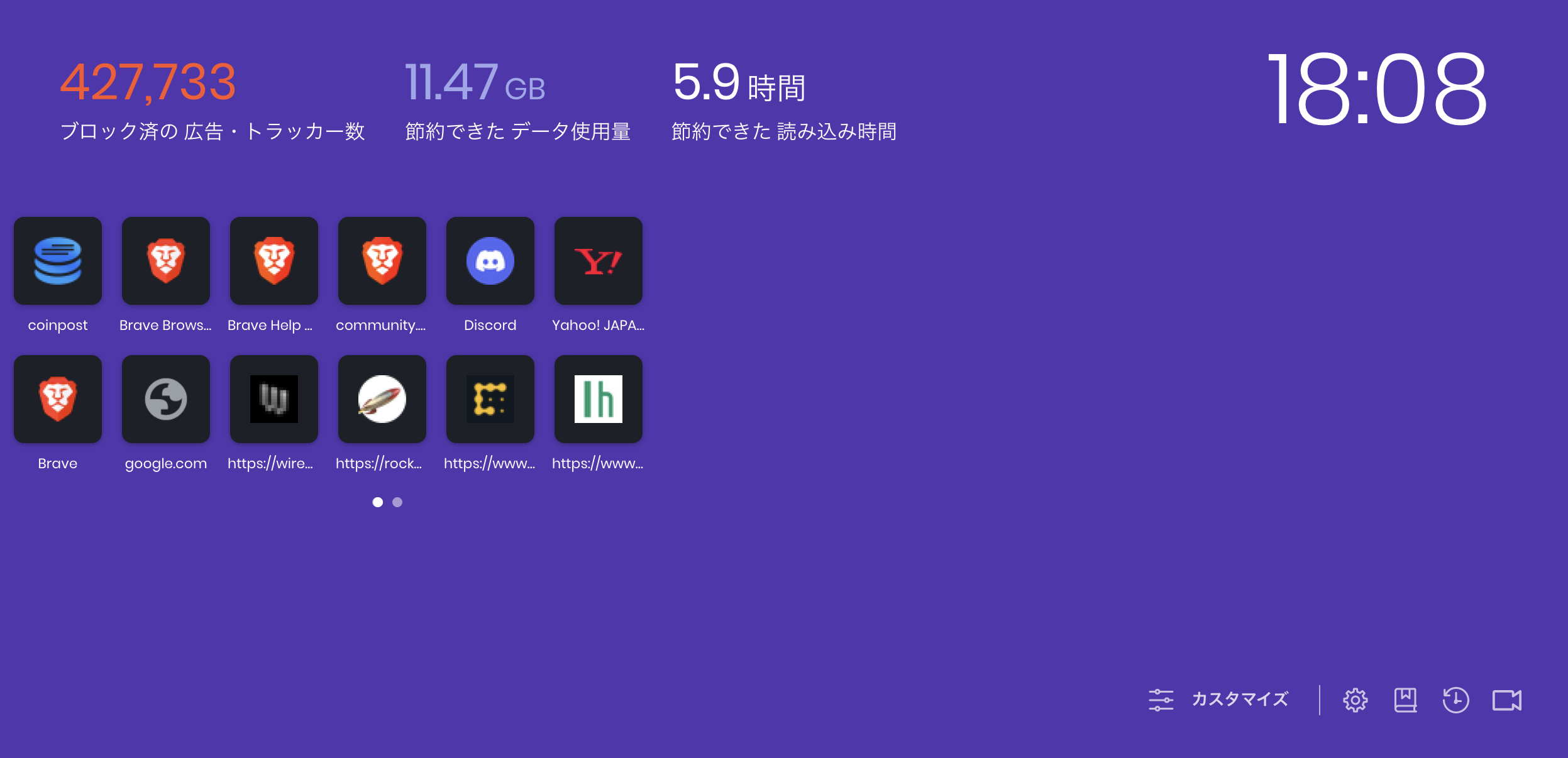Click the 427,733 blocked trackers count

[148, 82]
